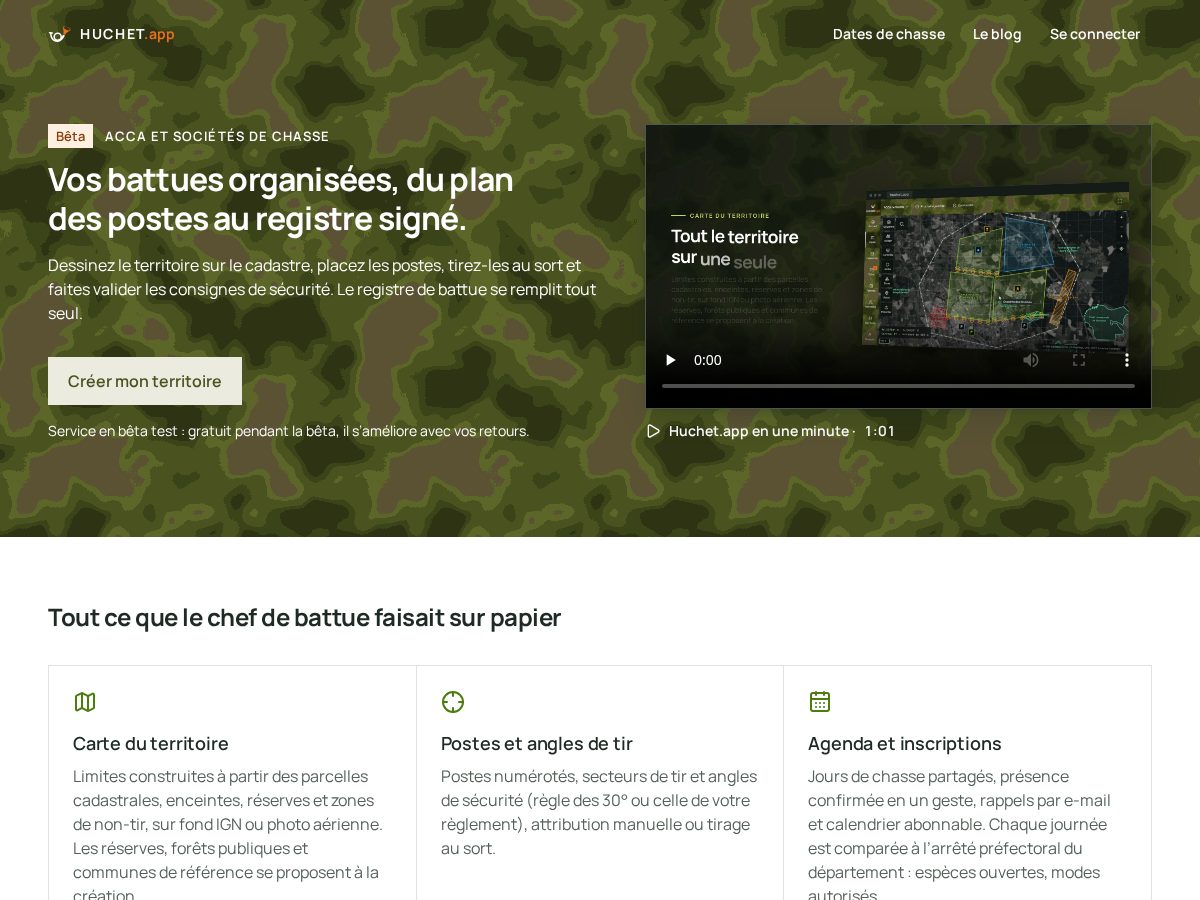
Task: Click ACCA ET SOCIÉTÉS DE CHASSE label
Action: (217, 136)
